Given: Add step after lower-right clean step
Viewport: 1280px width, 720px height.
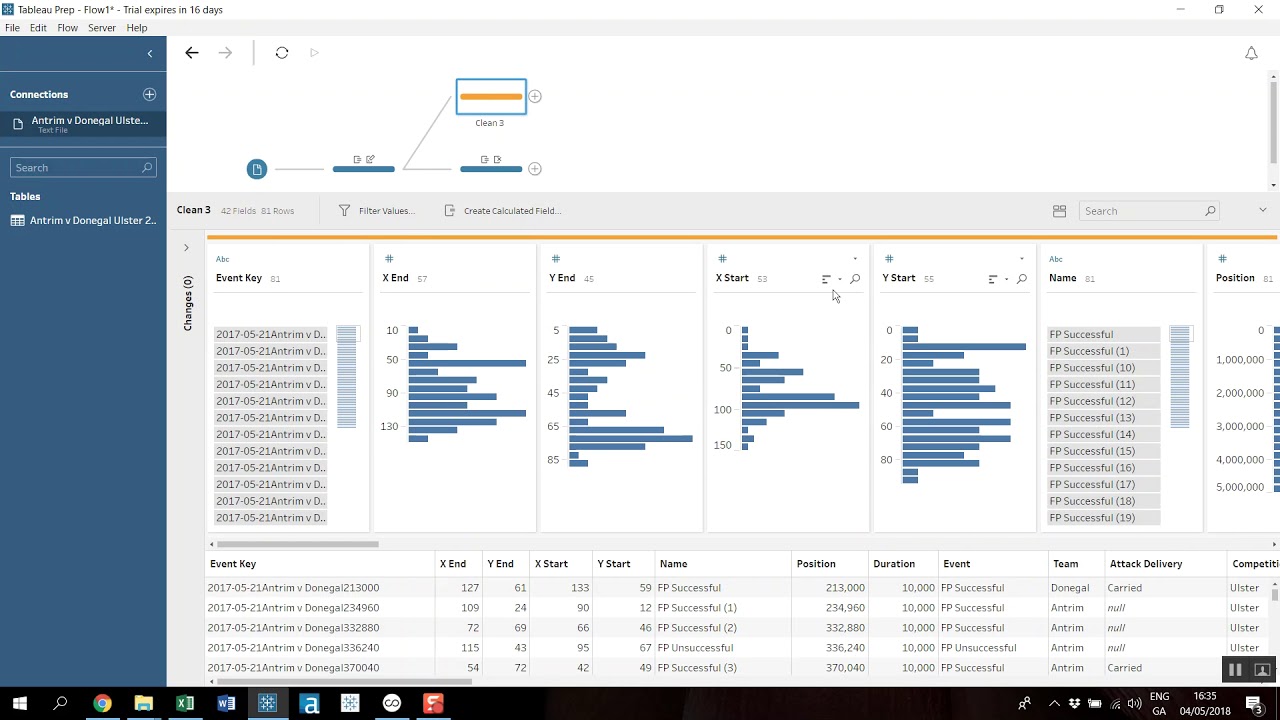Looking at the screenshot, I should (x=535, y=169).
